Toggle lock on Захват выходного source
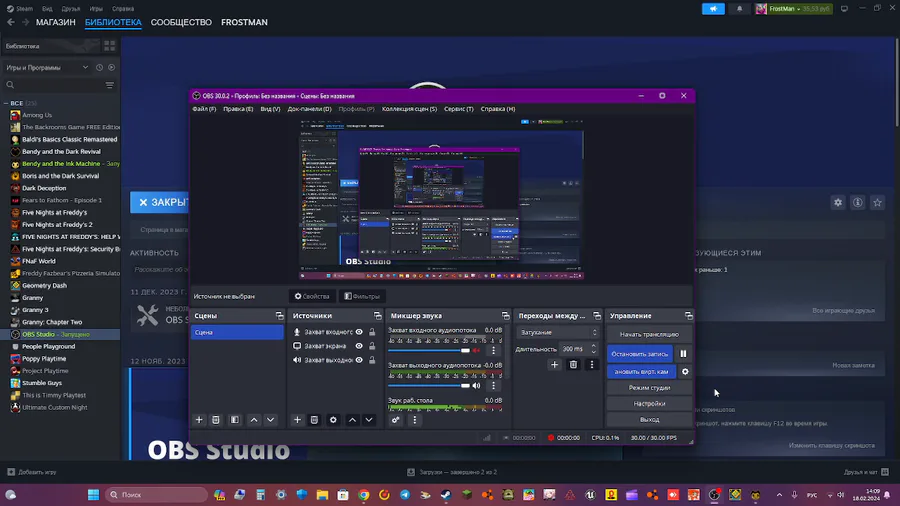Screen dimensions: 900x506 coord(372,360)
